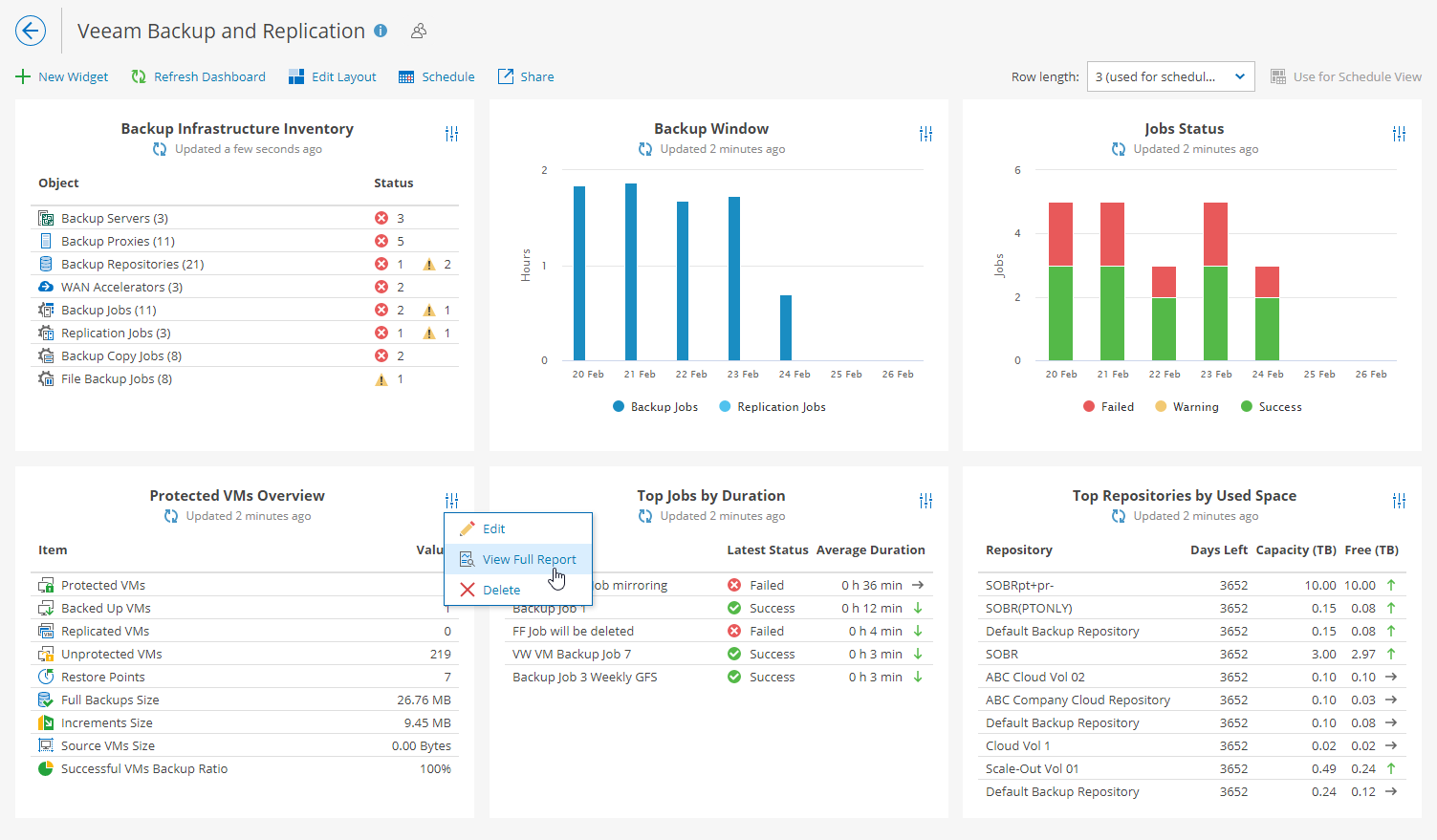
Task: Open dashboard info icon next to title
Action: [x=381, y=31]
